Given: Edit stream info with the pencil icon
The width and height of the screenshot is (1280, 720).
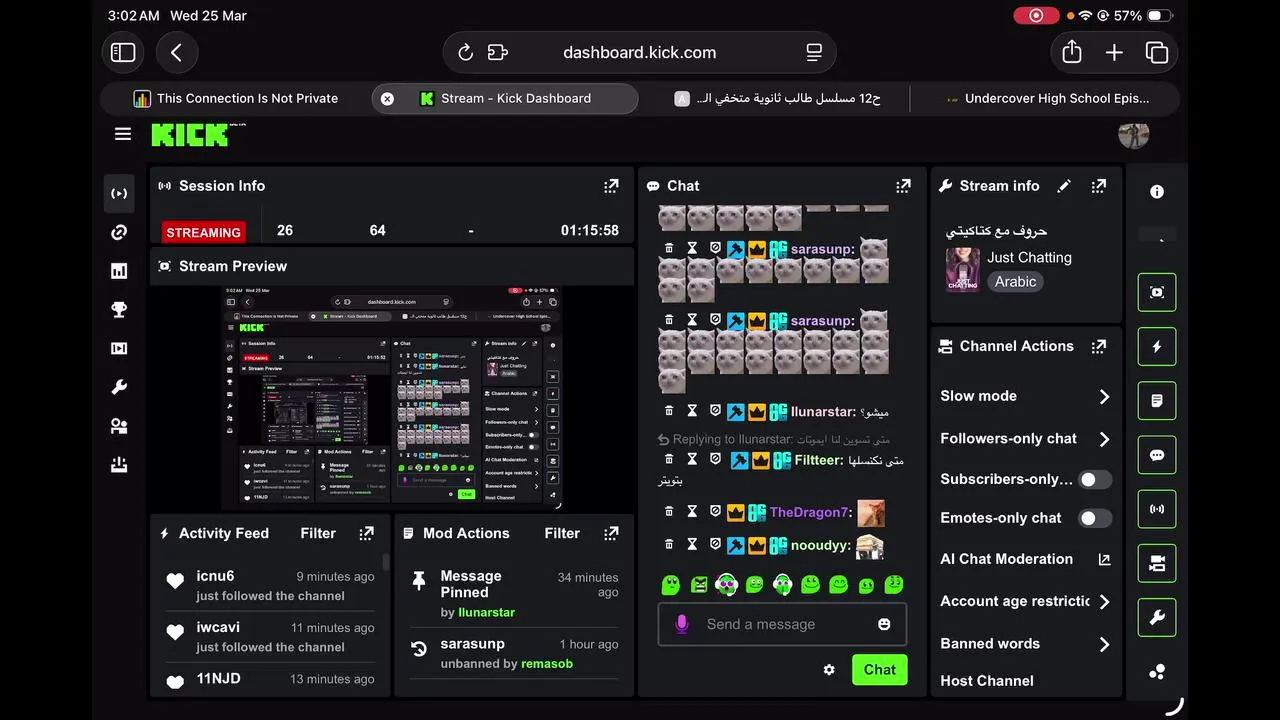Looking at the screenshot, I should pyautogui.click(x=1064, y=186).
